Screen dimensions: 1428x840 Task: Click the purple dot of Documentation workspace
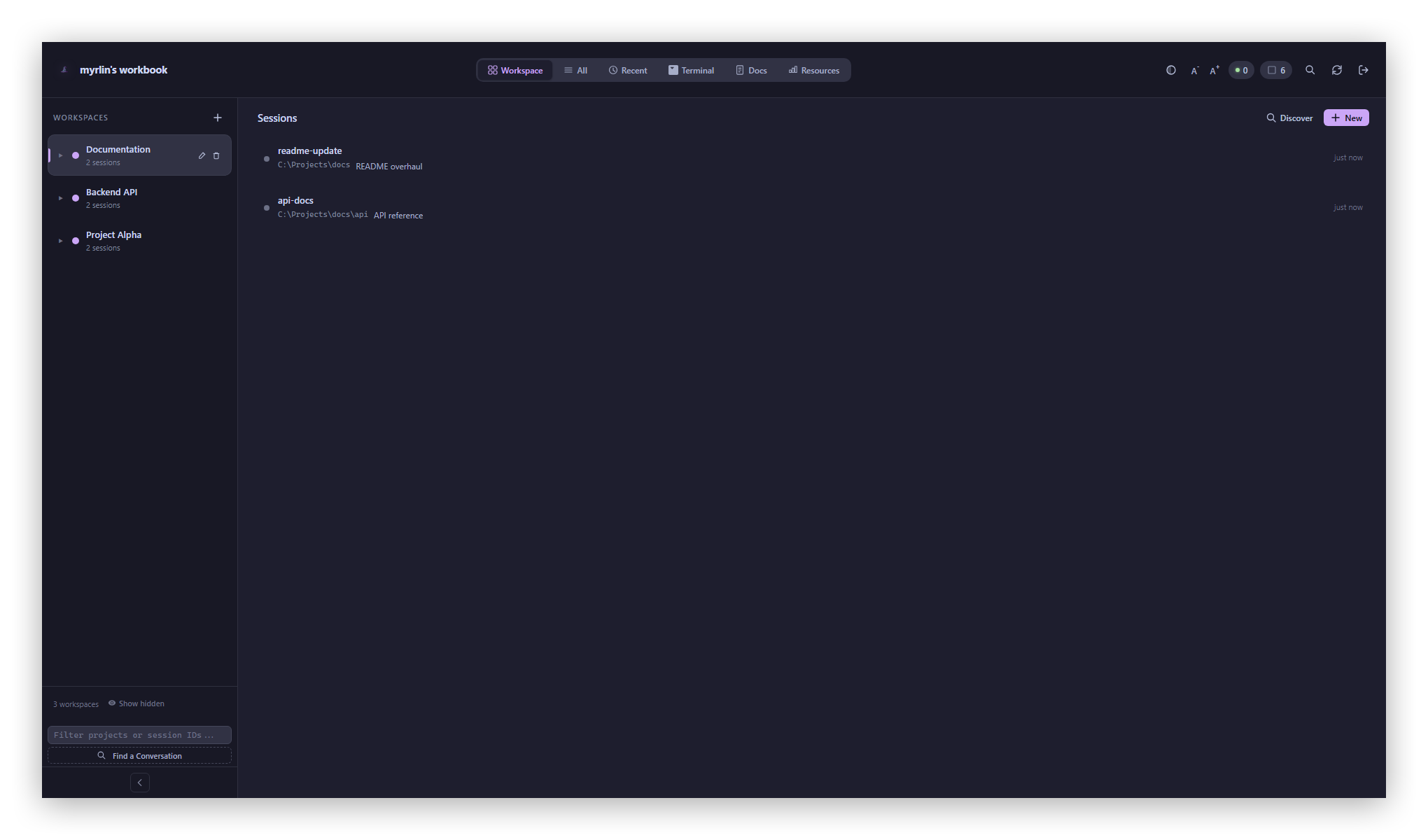pos(76,155)
